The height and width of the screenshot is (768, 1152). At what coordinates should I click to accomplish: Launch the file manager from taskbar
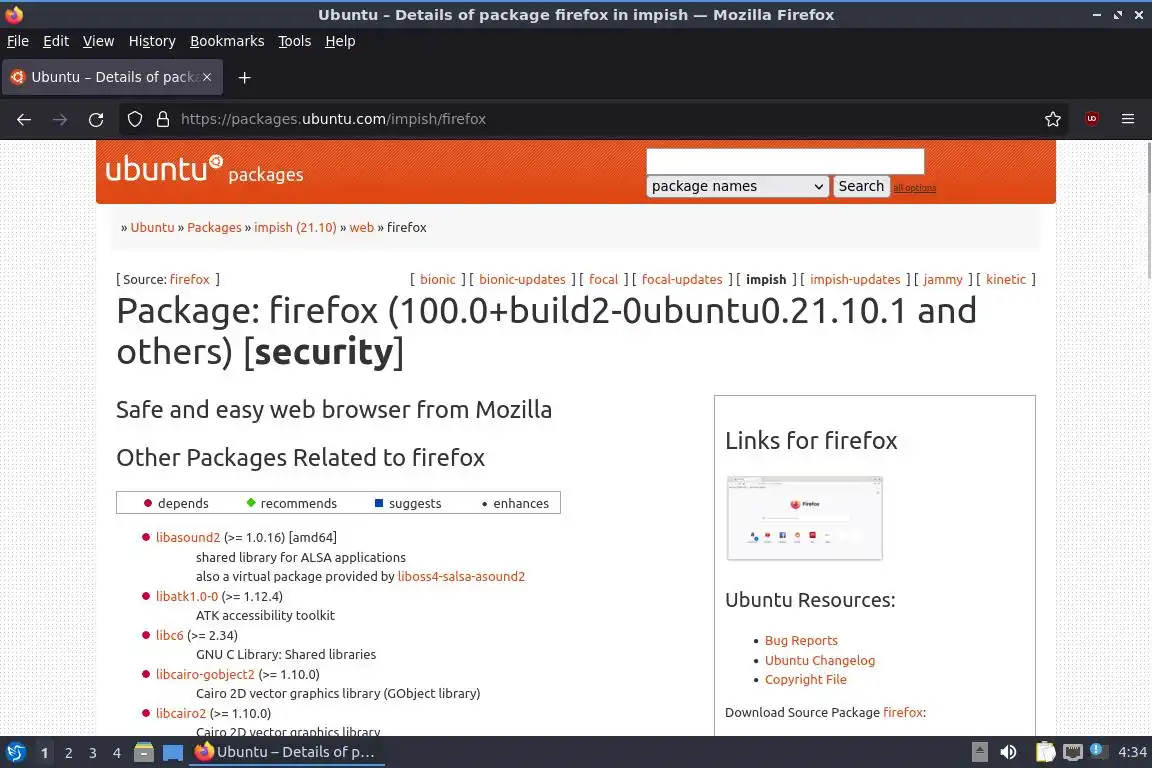click(x=144, y=752)
